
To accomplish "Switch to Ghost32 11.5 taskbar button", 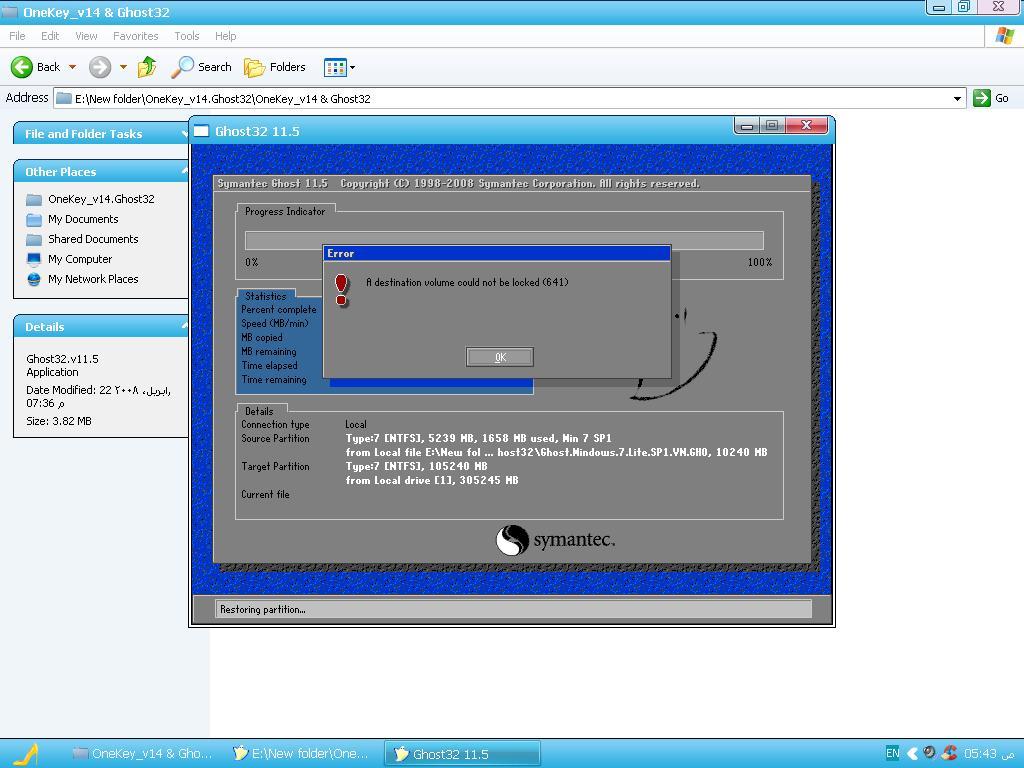I will point(462,754).
